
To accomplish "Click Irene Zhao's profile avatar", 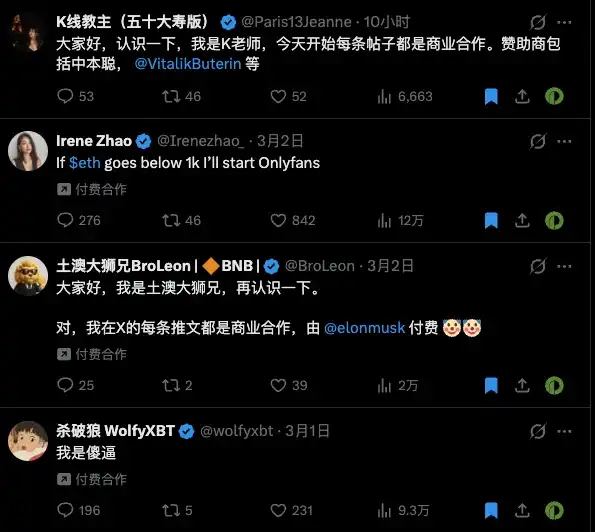I will (28, 151).
